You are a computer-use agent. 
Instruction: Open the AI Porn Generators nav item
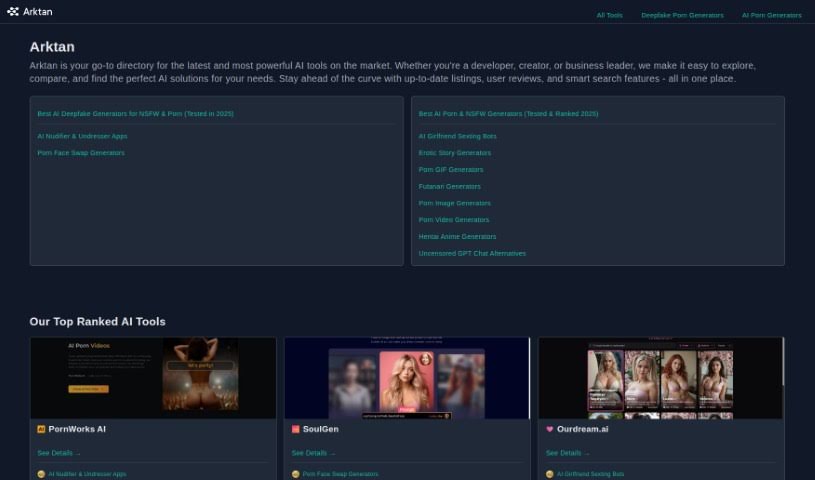771,16
